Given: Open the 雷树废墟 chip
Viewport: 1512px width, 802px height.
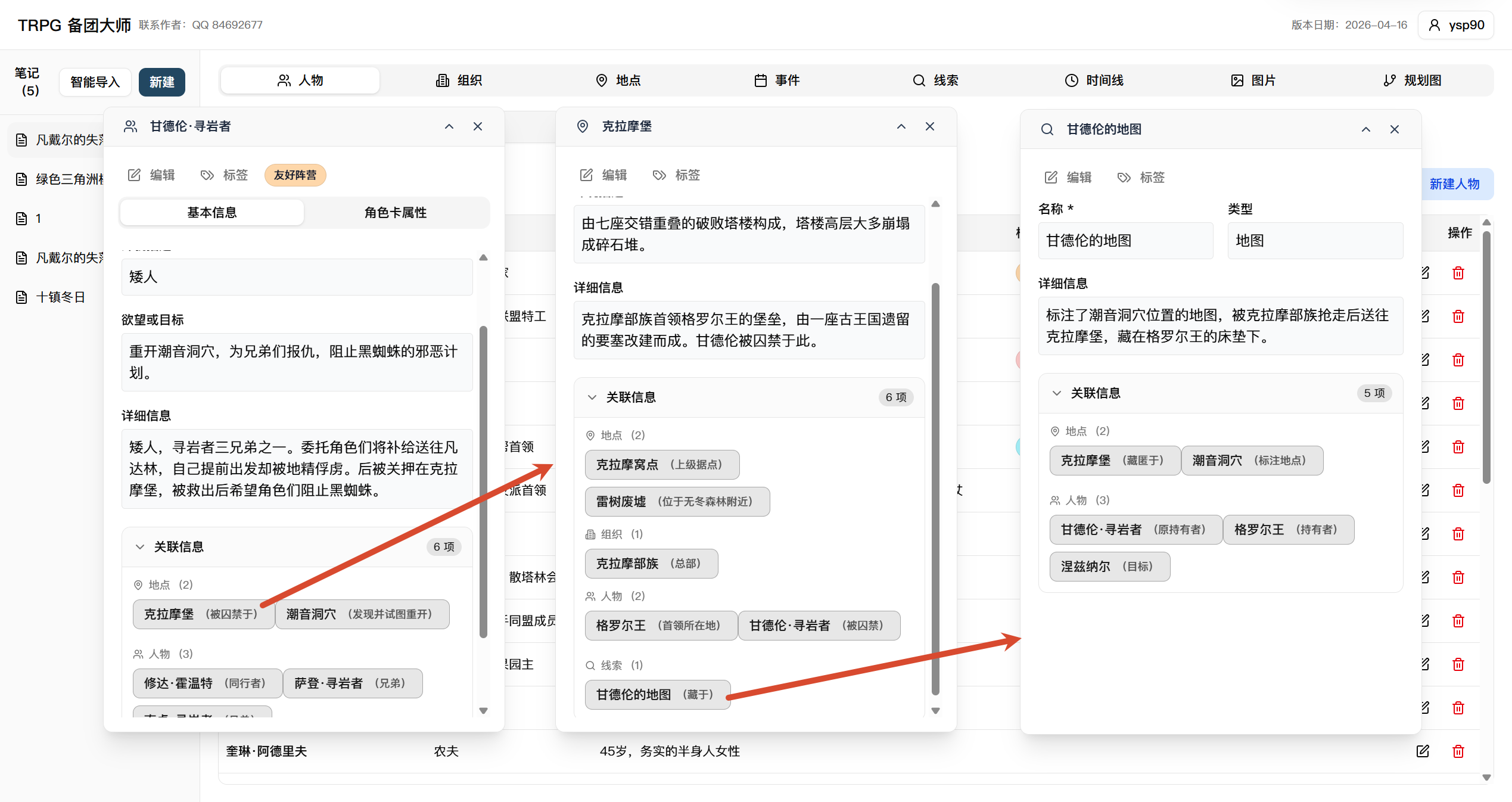Looking at the screenshot, I should point(677,502).
